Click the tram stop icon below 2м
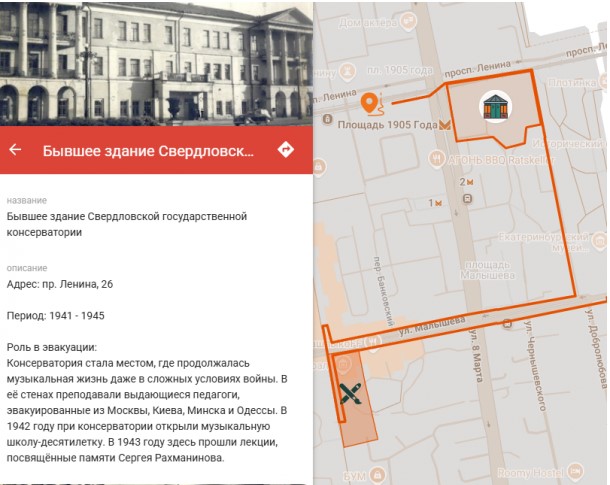Screen dimensions: 610x485 pyautogui.click(x=467, y=199)
